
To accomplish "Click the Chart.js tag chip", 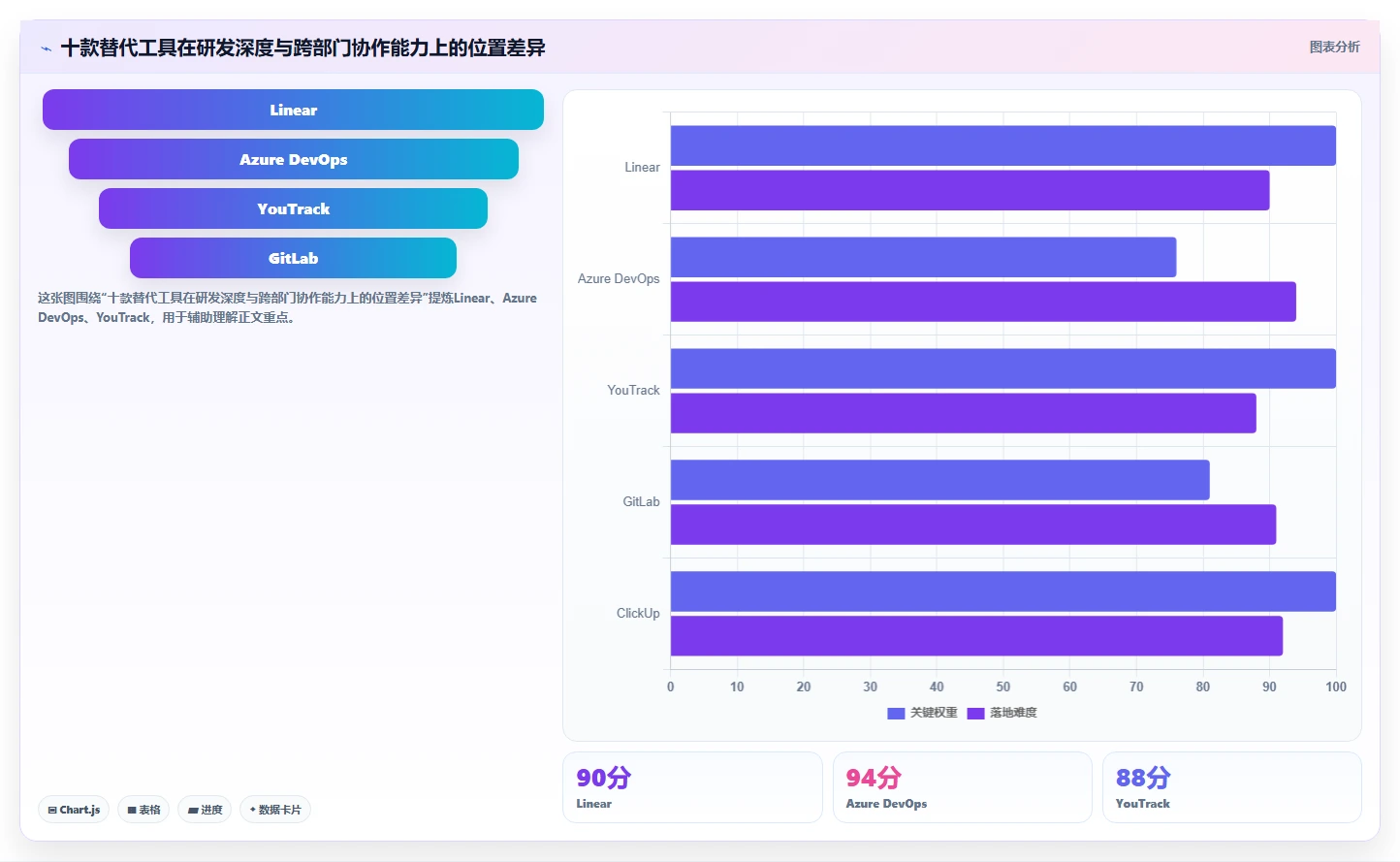I will point(74,810).
